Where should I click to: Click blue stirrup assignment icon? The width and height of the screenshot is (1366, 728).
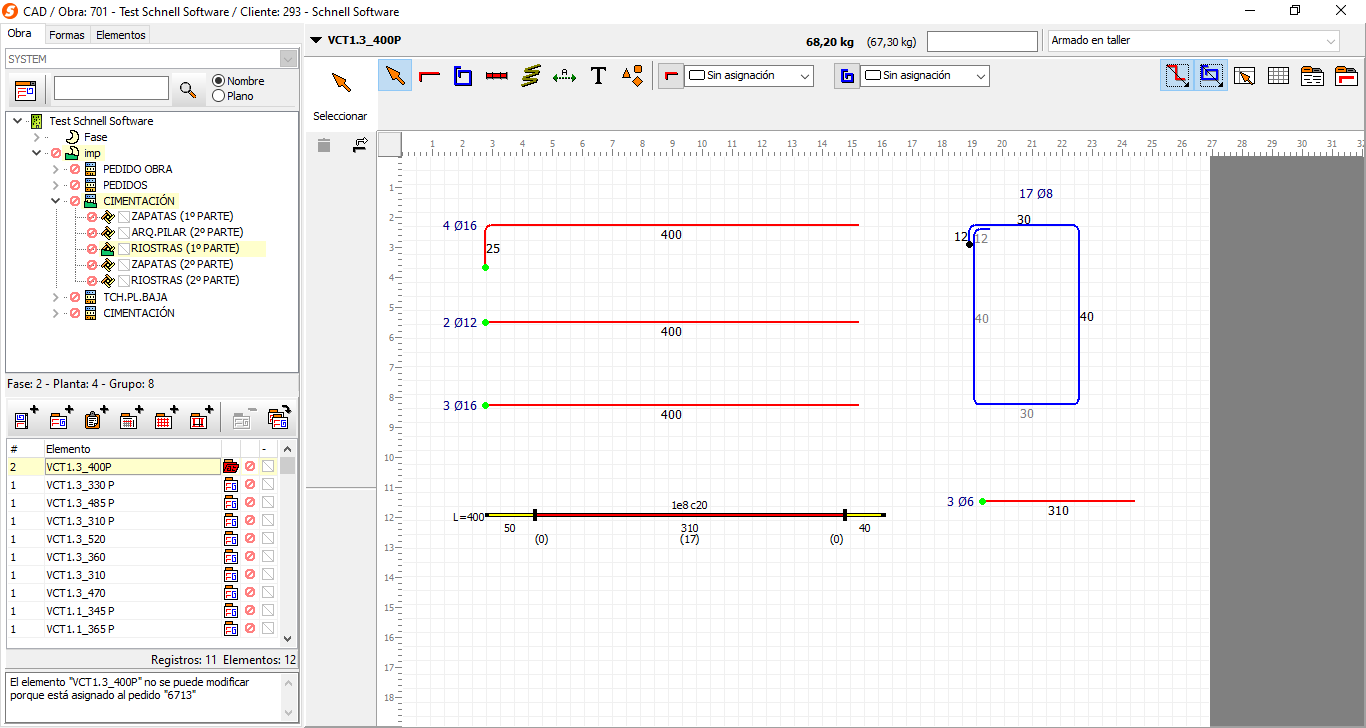pos(847,75)
